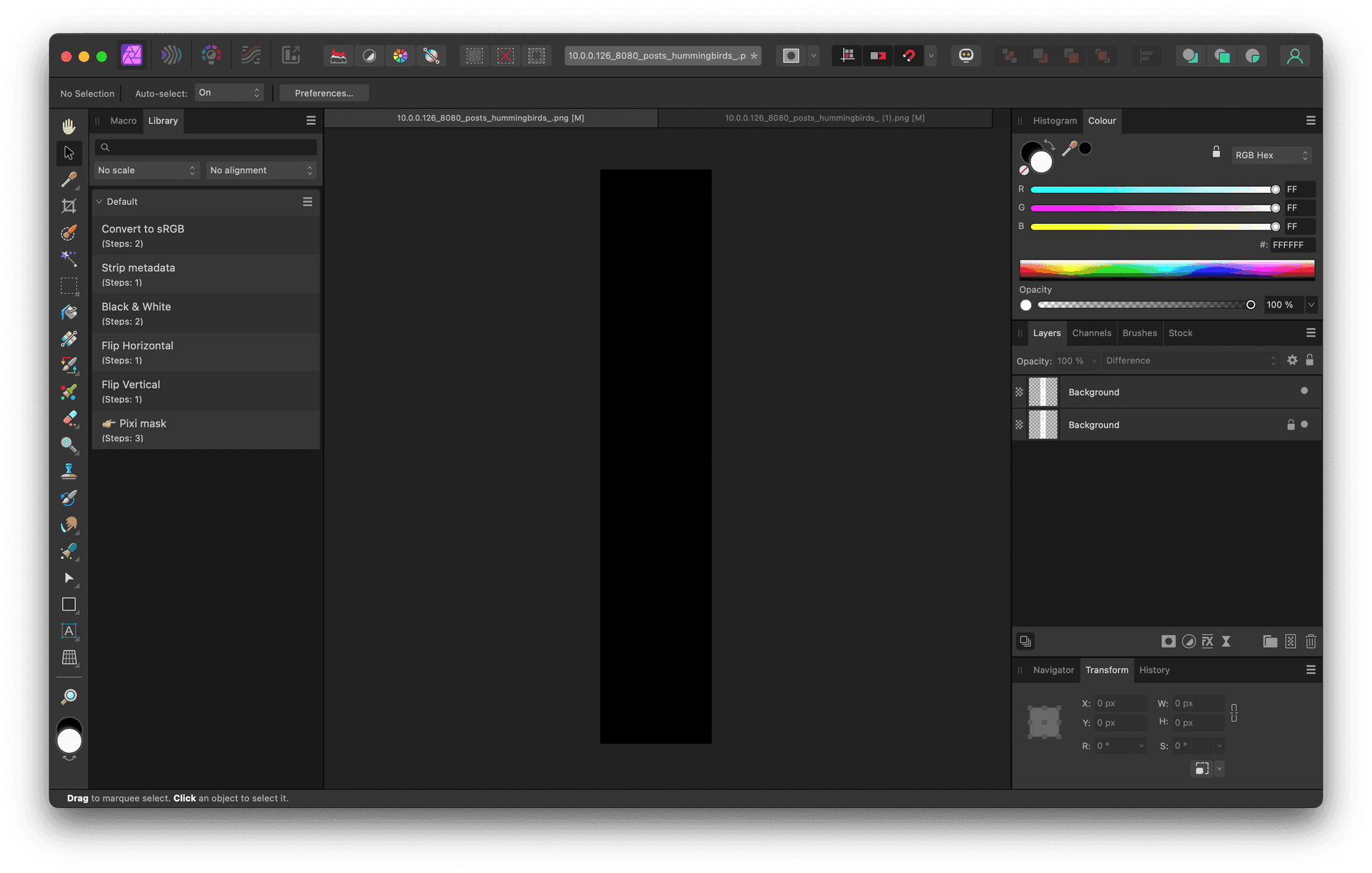Open the snapping options dropdown arrow
The height and width of the screenshot is (873, 1372).
931,56
